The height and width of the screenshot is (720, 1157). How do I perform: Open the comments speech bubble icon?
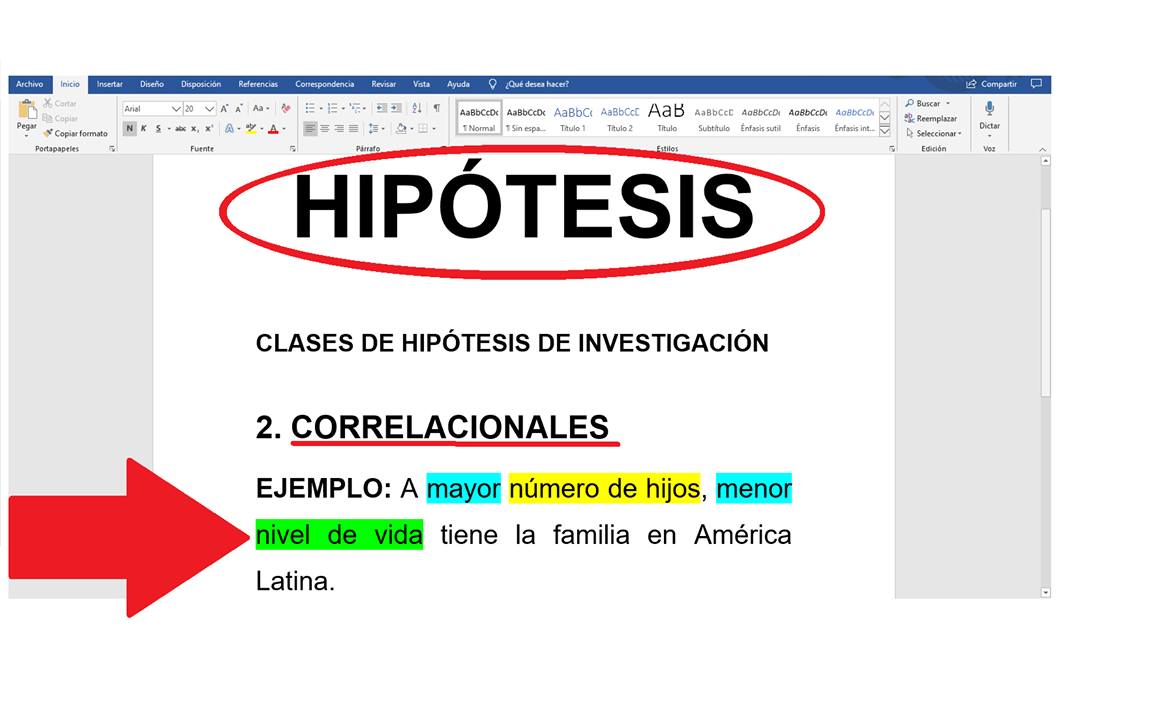coord(1036,84)
